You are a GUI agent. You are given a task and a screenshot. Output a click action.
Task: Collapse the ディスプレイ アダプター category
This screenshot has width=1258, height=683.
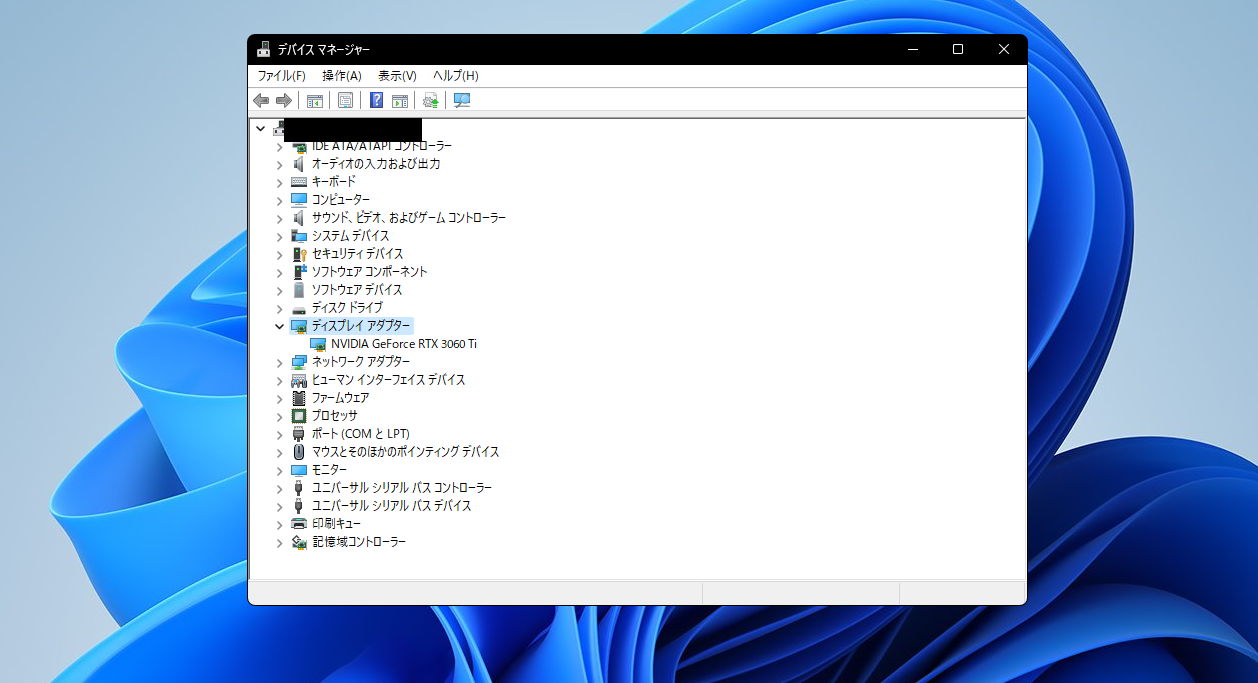pyautogui.click(x=279, y=326)
